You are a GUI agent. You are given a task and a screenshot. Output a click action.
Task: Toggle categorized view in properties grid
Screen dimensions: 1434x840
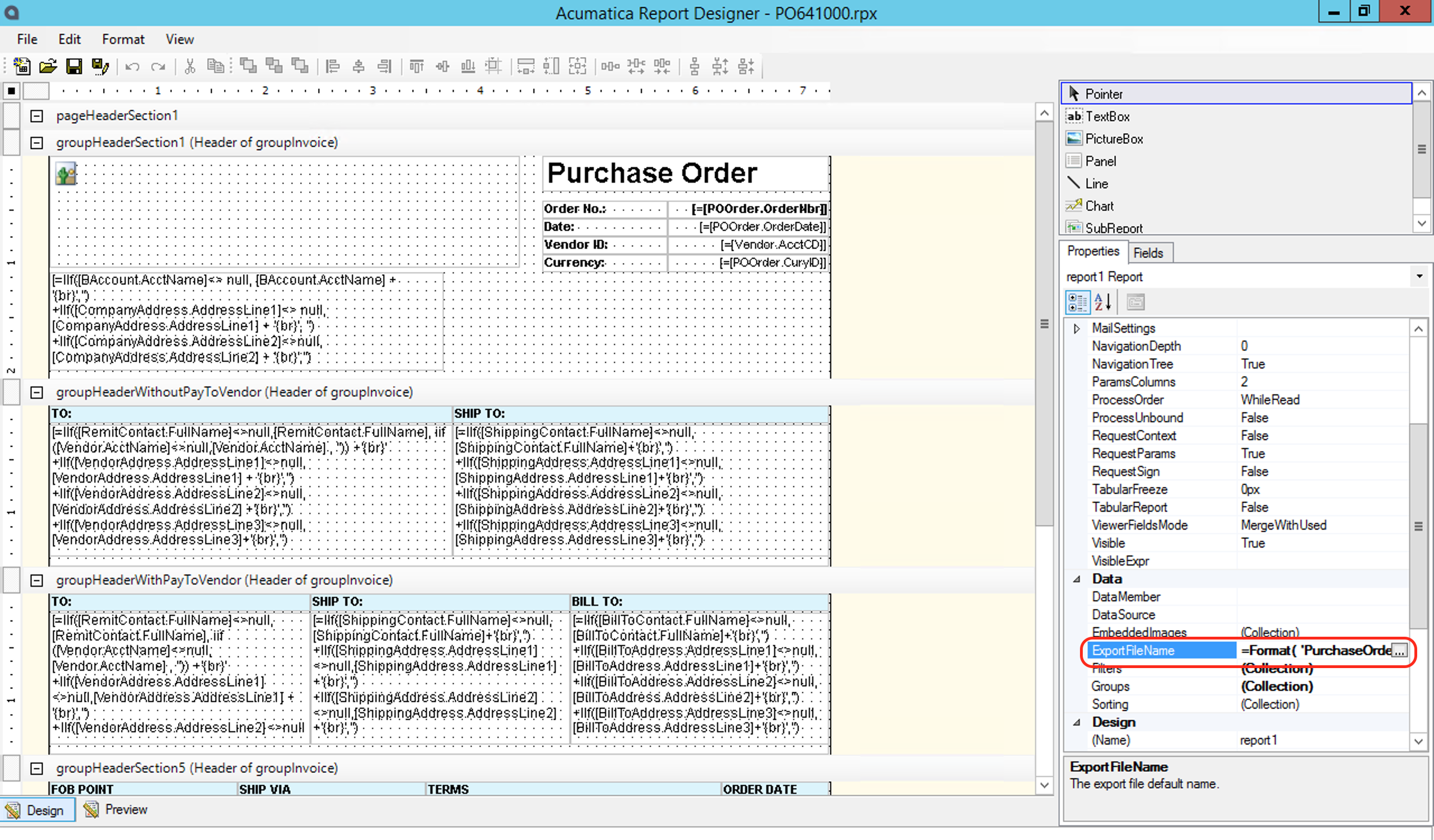point(1077,302)
